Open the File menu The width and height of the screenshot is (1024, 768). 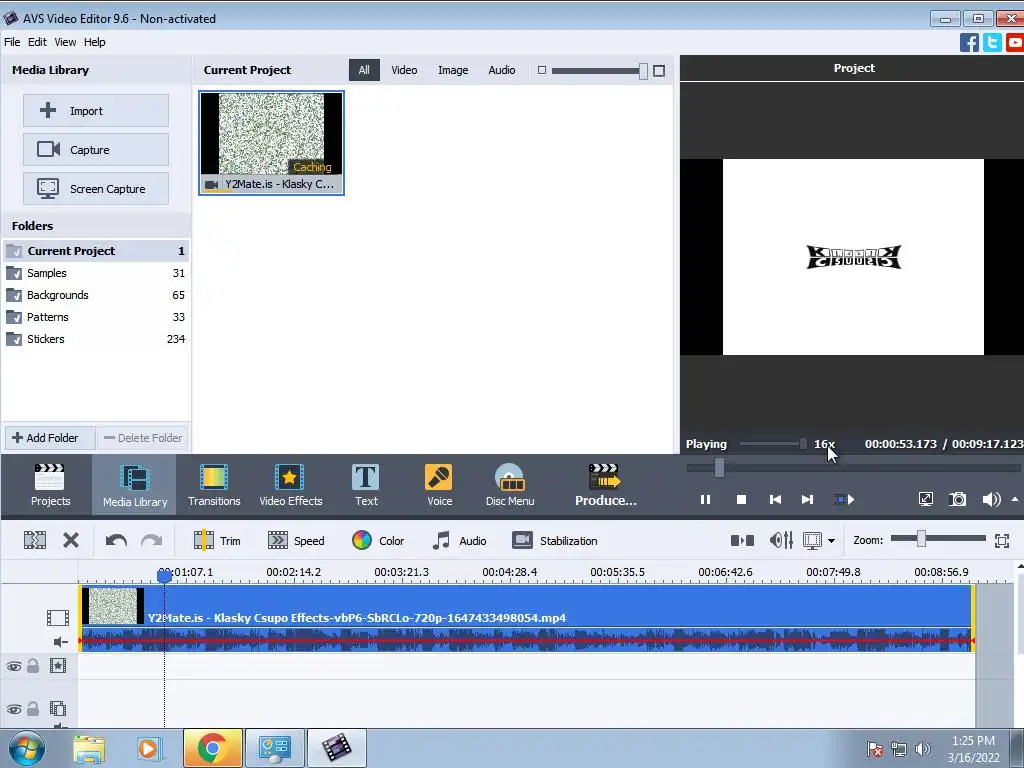[12, 42]
